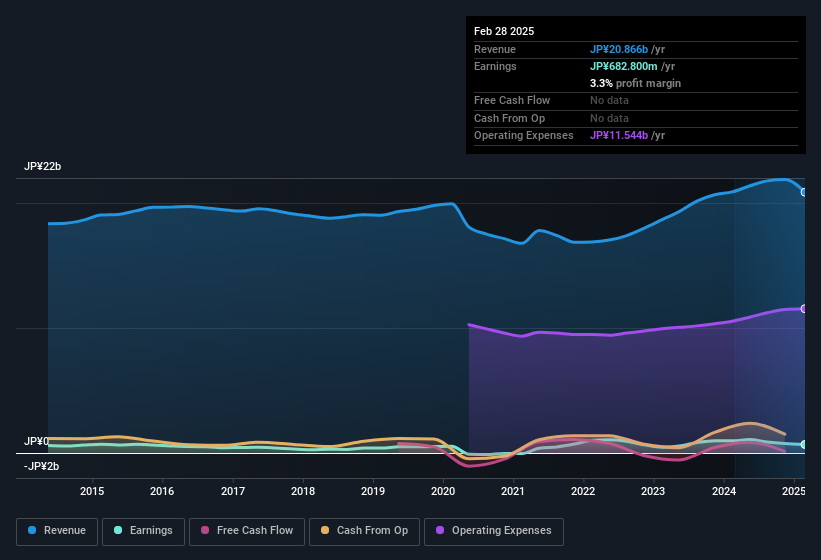The width and height of the screenshot is (821, 560).
Task: Click the JP¥22b y-axis label
Action: (42, 166)
